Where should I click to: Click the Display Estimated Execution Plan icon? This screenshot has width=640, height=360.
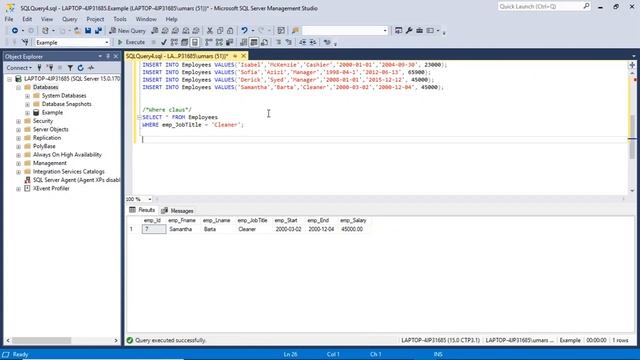[x=174, y=42]
